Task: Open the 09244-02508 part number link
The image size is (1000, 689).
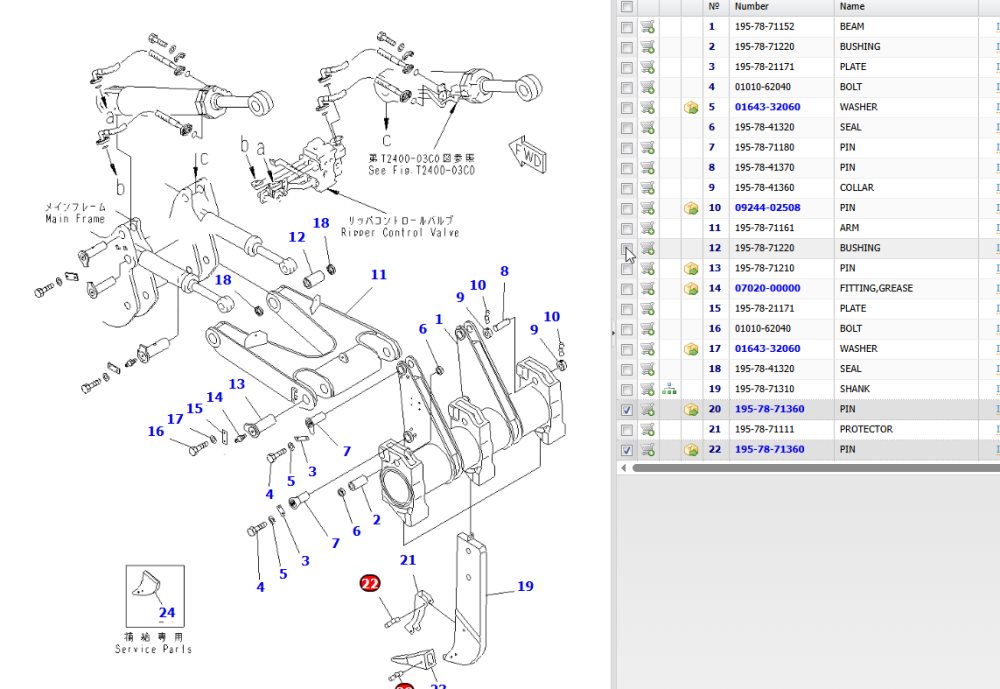Action: (x=767, y=208)
